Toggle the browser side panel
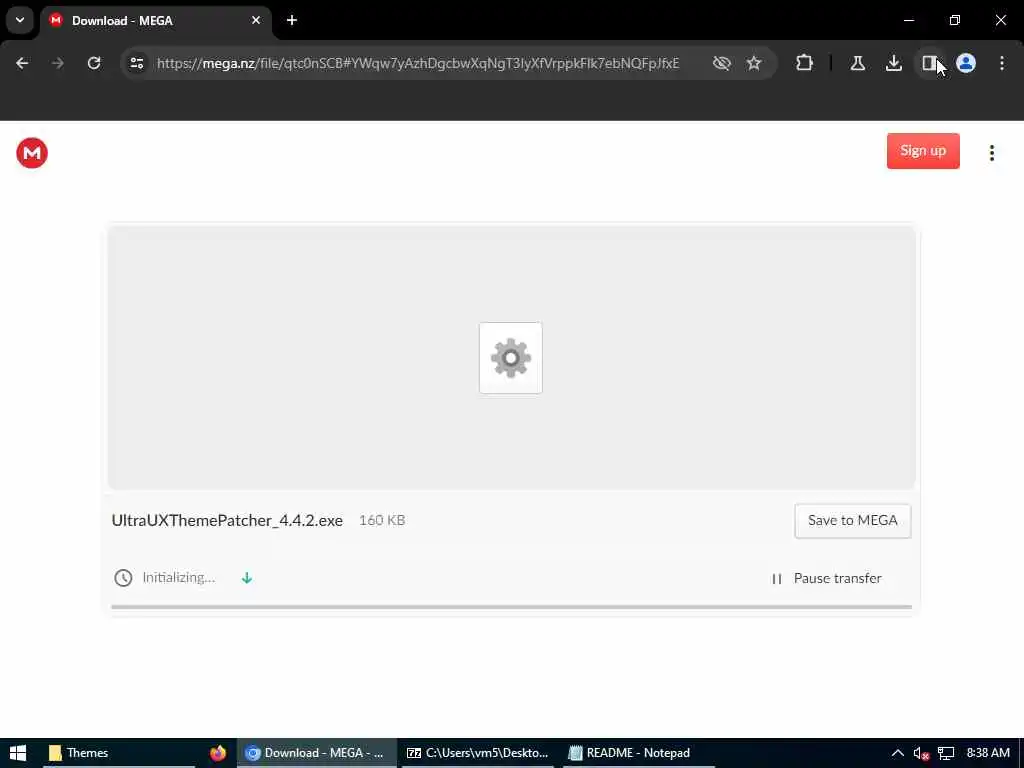 [929, 63]
